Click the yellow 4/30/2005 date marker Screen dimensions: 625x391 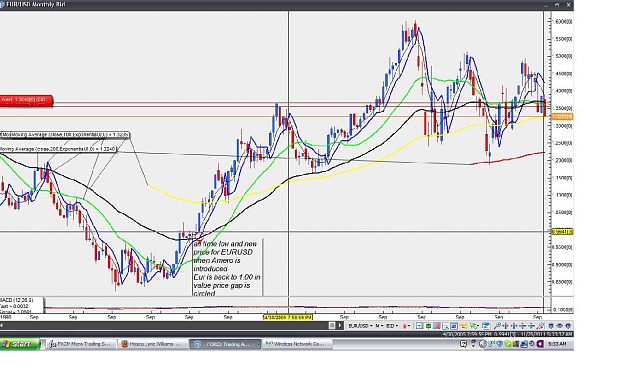pyautogui.click(x=288, y=317)
